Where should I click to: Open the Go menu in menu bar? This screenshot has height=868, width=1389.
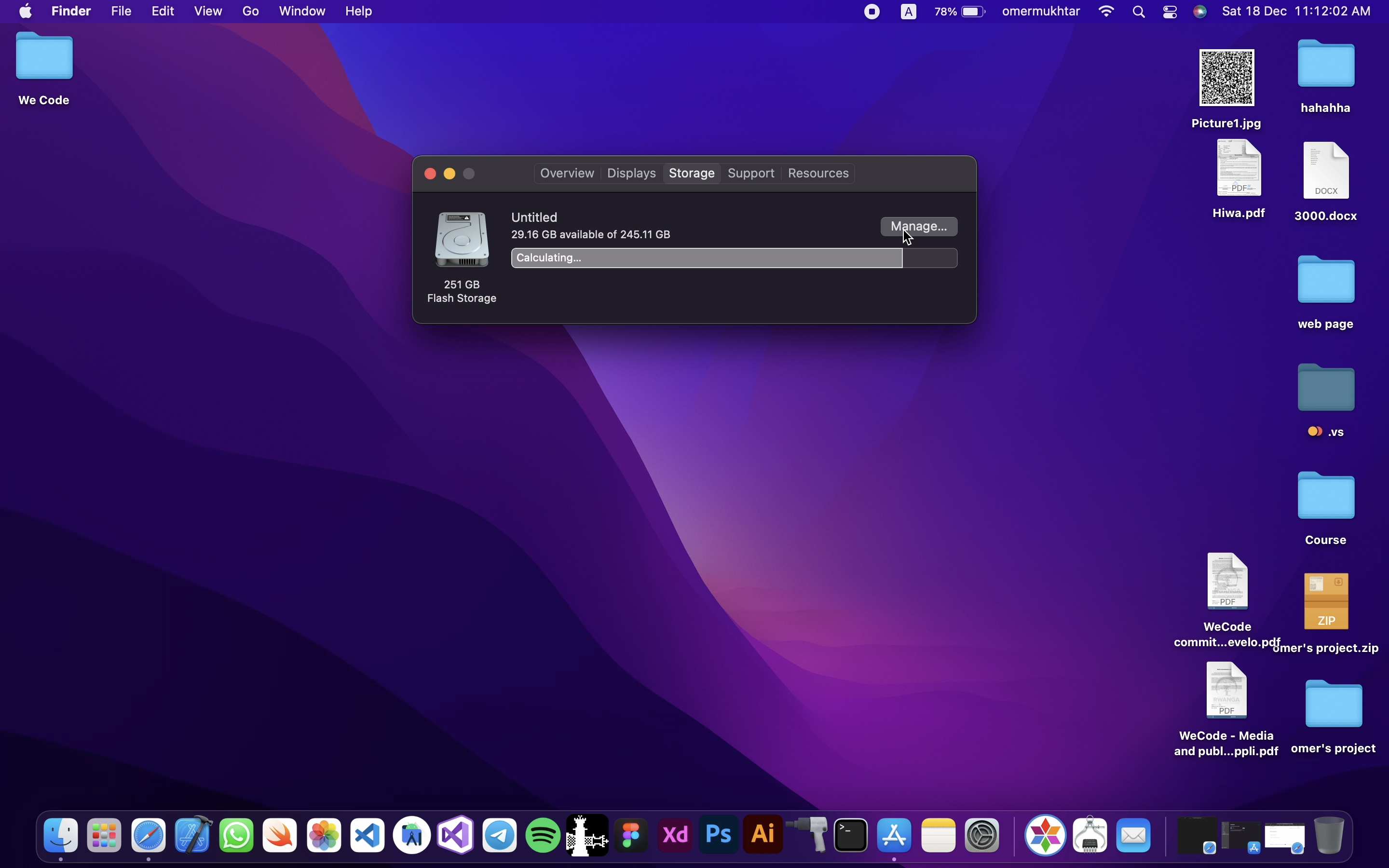(250, 12)
